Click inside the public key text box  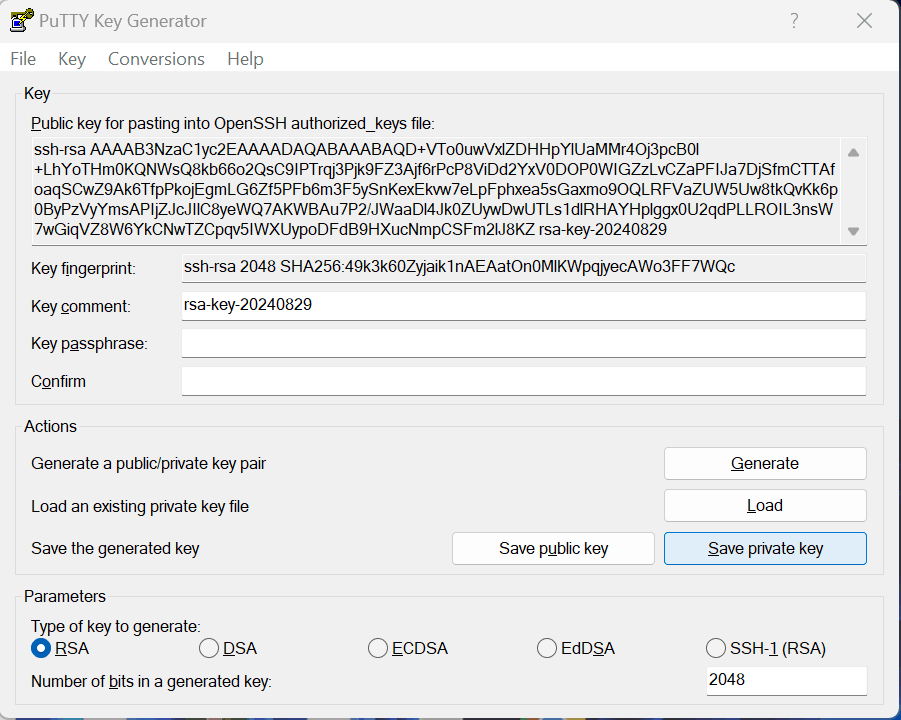[436, 190]
